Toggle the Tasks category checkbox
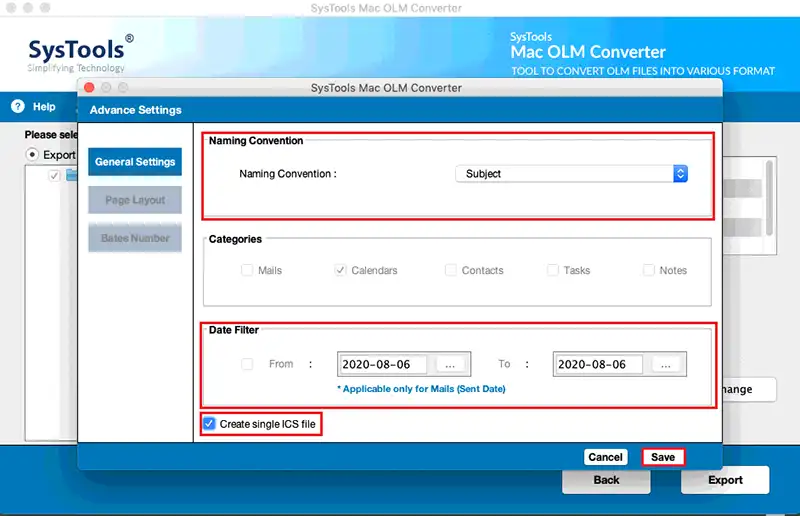This screenshot has height=516, width=800. (x=553, y=270)
